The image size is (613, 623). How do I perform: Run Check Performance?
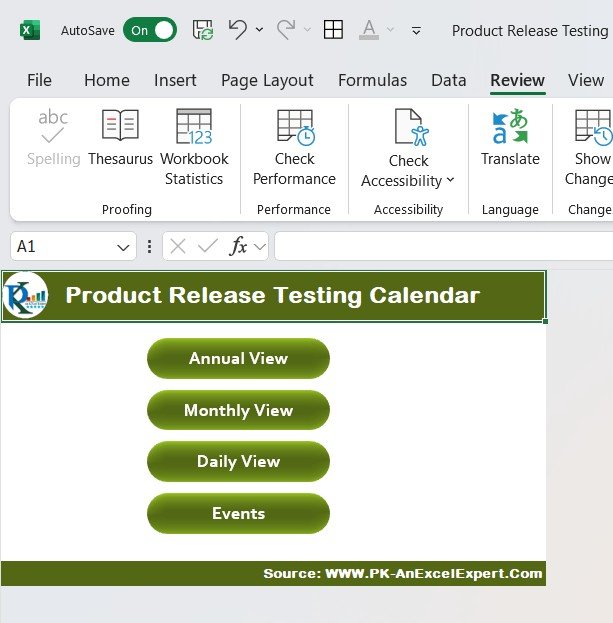[x=294, y=147]
